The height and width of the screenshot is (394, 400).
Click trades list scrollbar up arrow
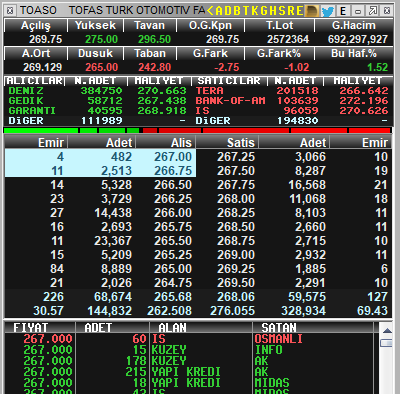(387, 331)
